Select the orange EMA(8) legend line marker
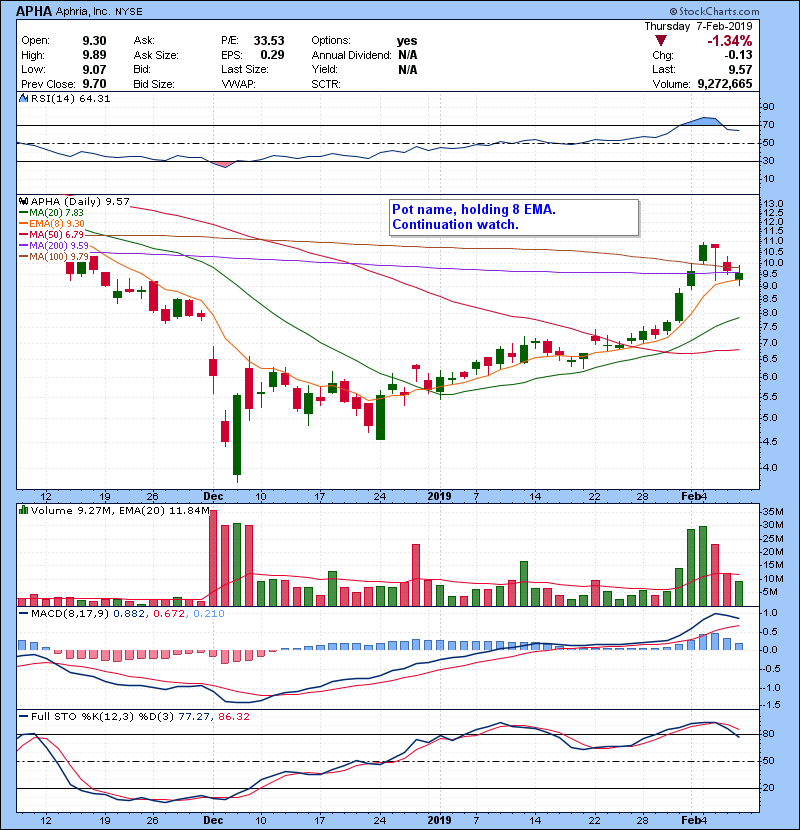Image resolution: width=800 pixels, height=830 pixels. pos(24,224)
